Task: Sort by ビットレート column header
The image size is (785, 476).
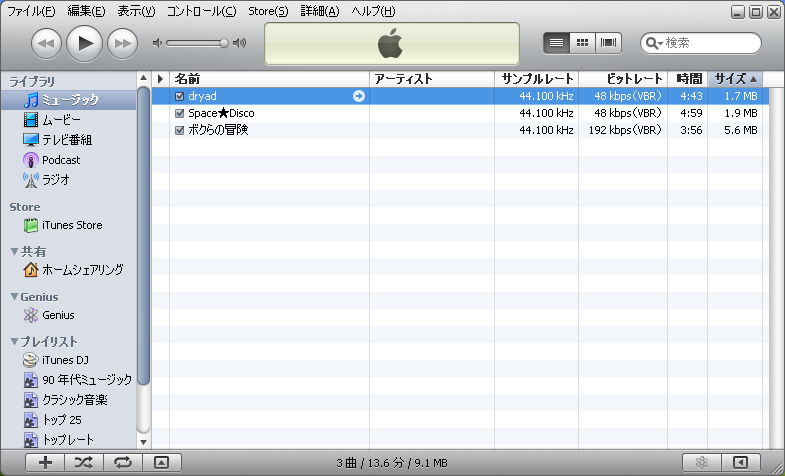Action: [x=623, y=79]
